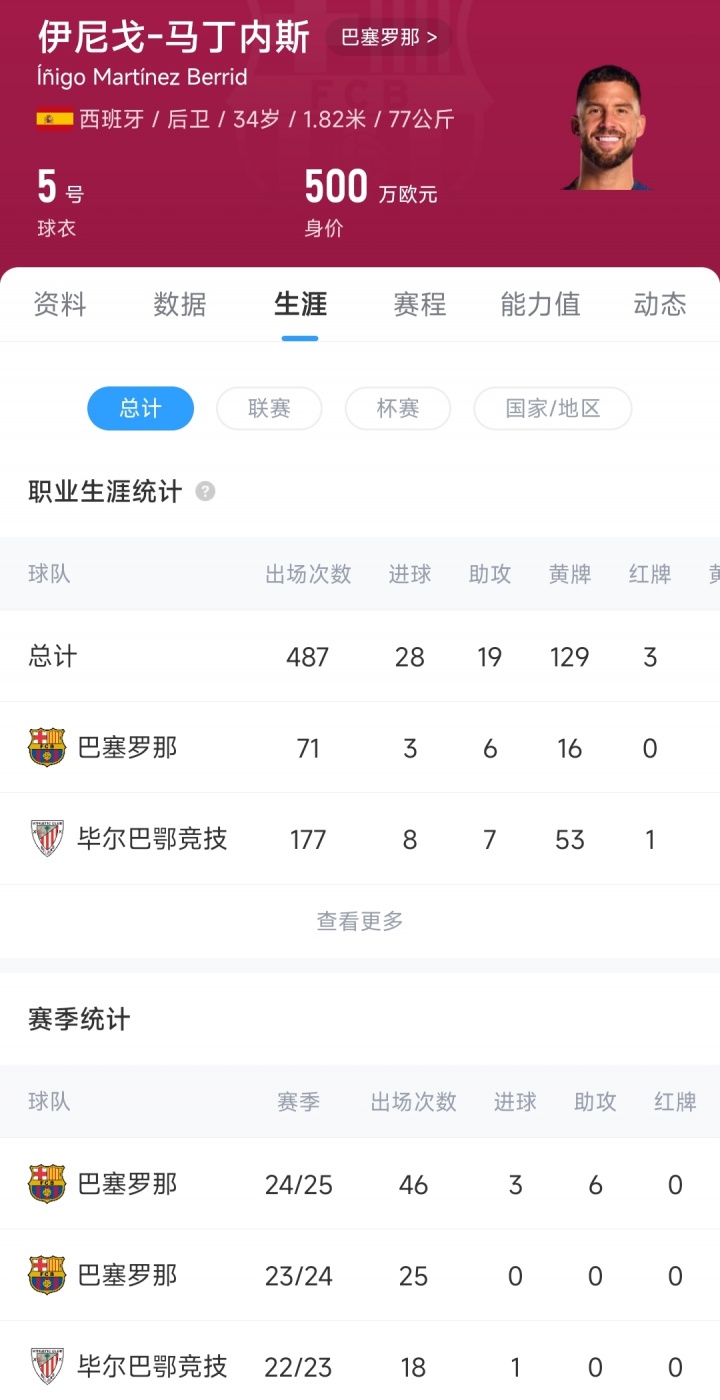Select the 杯赛 filter pill
The height and width of the screenshot is (1400, 720).
click(x=397, y=408)
